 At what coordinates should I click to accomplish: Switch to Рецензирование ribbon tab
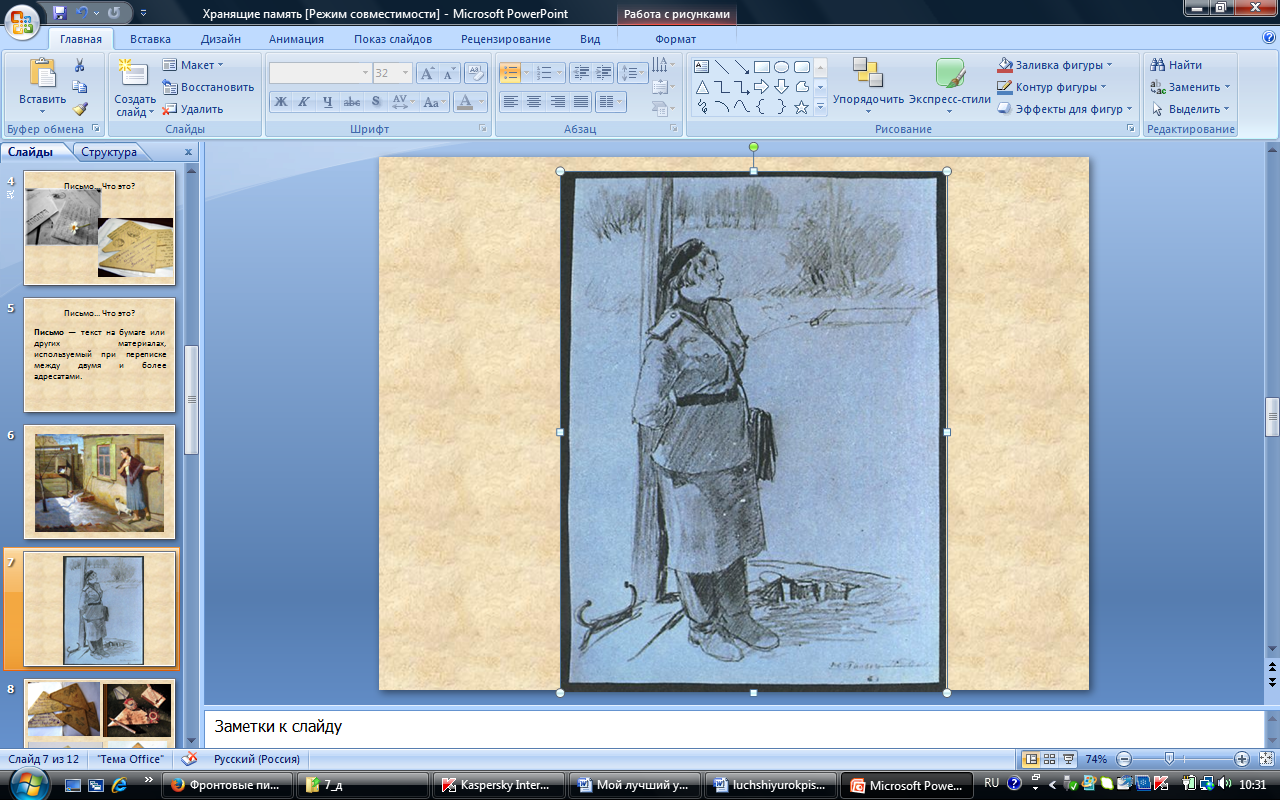(x=506, y=39)
